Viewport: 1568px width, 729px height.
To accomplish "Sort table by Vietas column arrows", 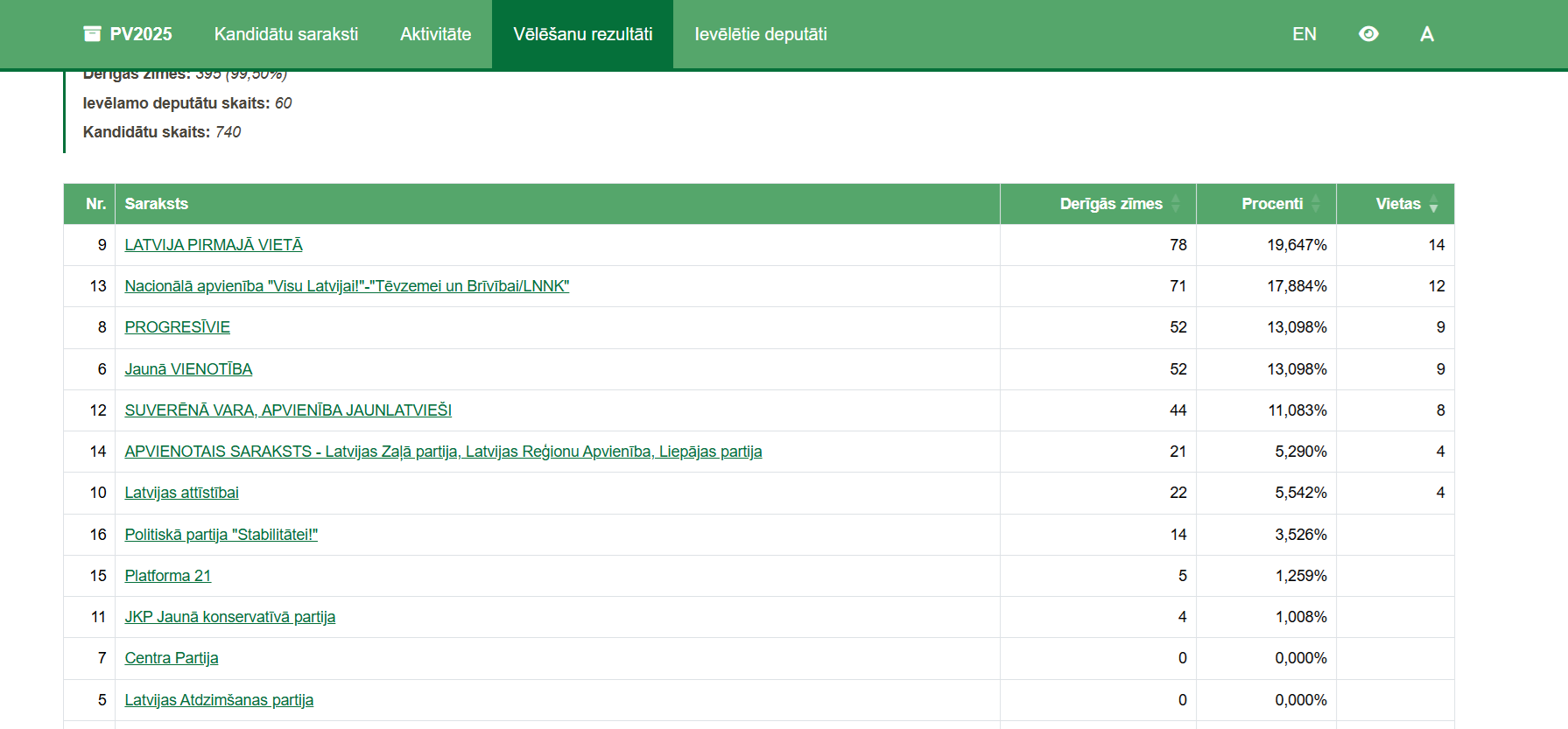I will [1433, 204].
